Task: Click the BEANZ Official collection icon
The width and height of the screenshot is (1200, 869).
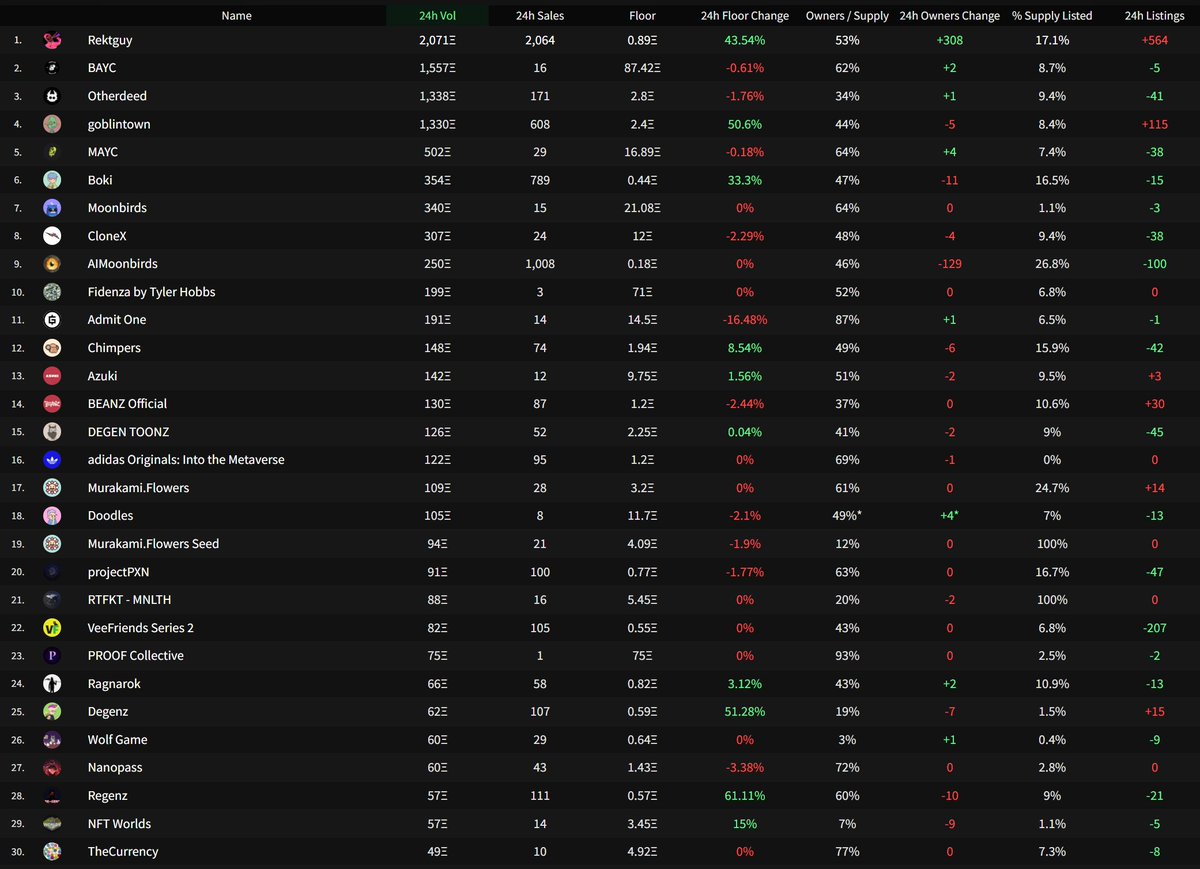Action: pos(52,404)
